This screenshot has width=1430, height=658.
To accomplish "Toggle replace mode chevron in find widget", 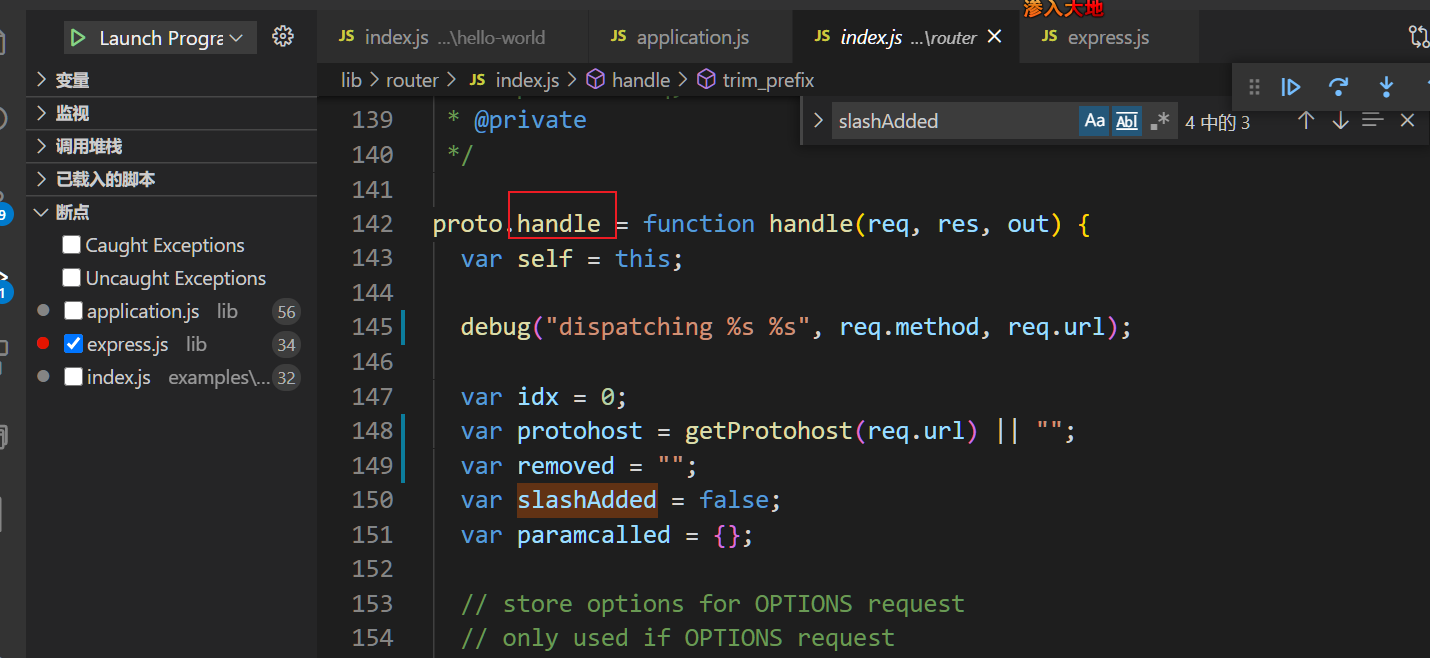I will click(818, 121).
